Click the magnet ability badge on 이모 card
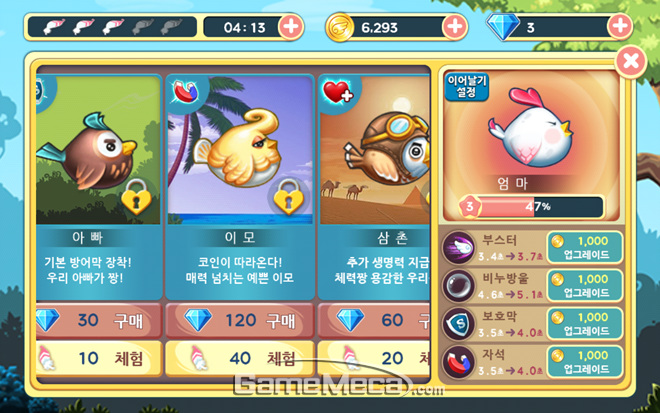 (x=186, y=92)
